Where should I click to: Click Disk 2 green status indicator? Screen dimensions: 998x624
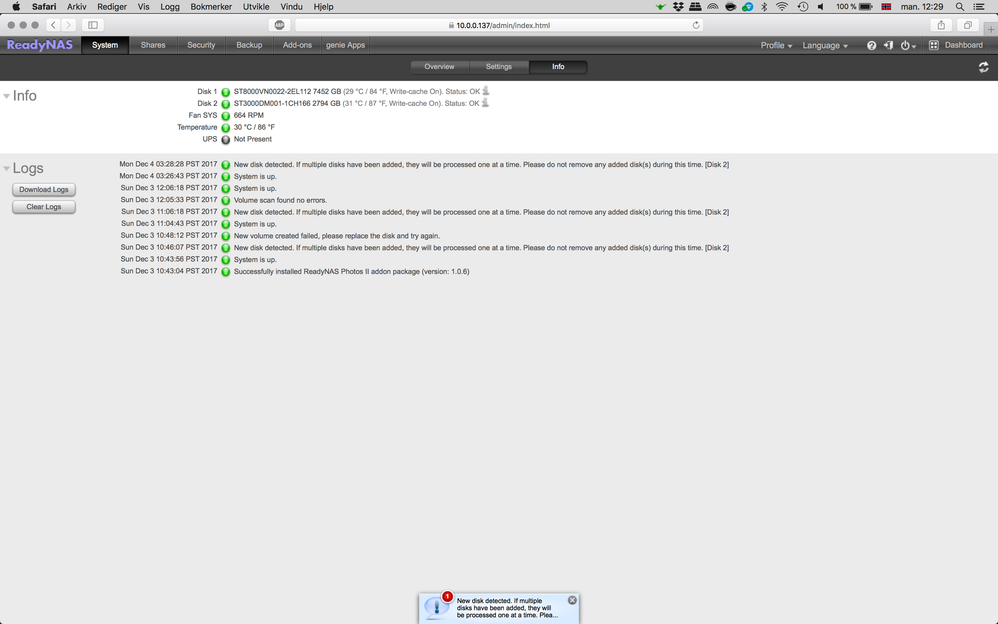click(x=225, y=104)
